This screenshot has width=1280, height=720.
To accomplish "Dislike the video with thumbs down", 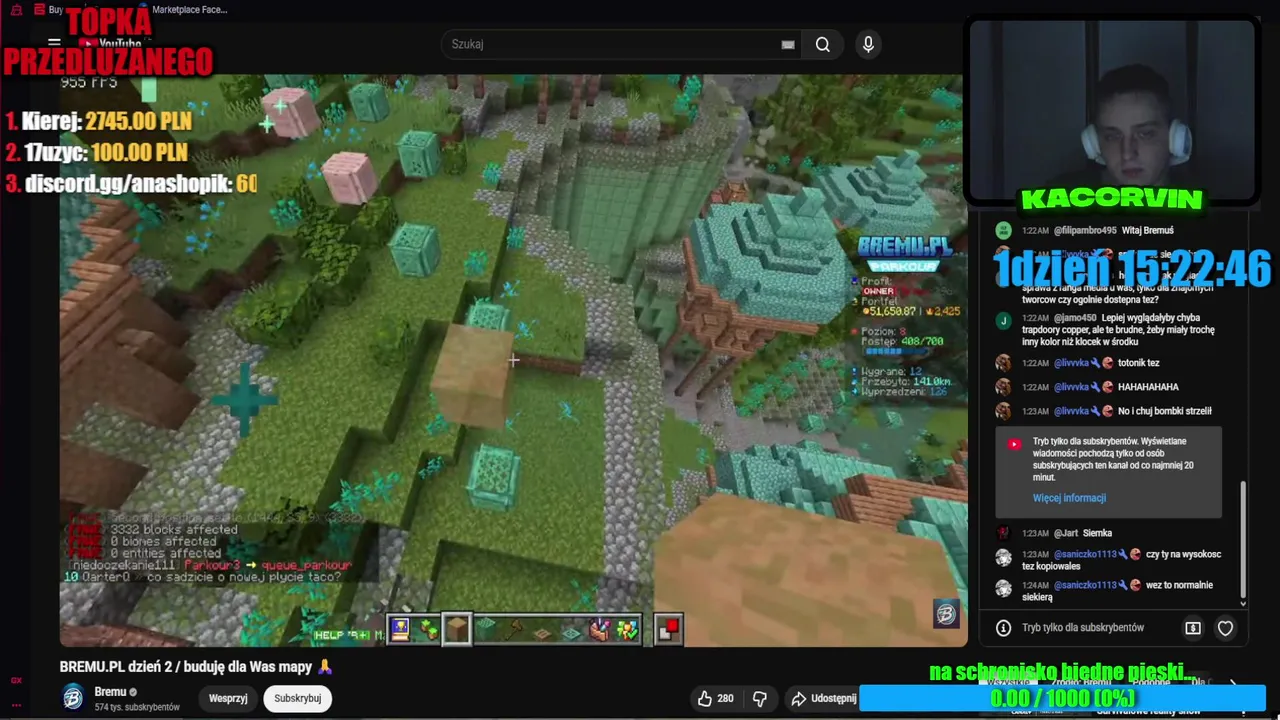I will click(760, 698).
